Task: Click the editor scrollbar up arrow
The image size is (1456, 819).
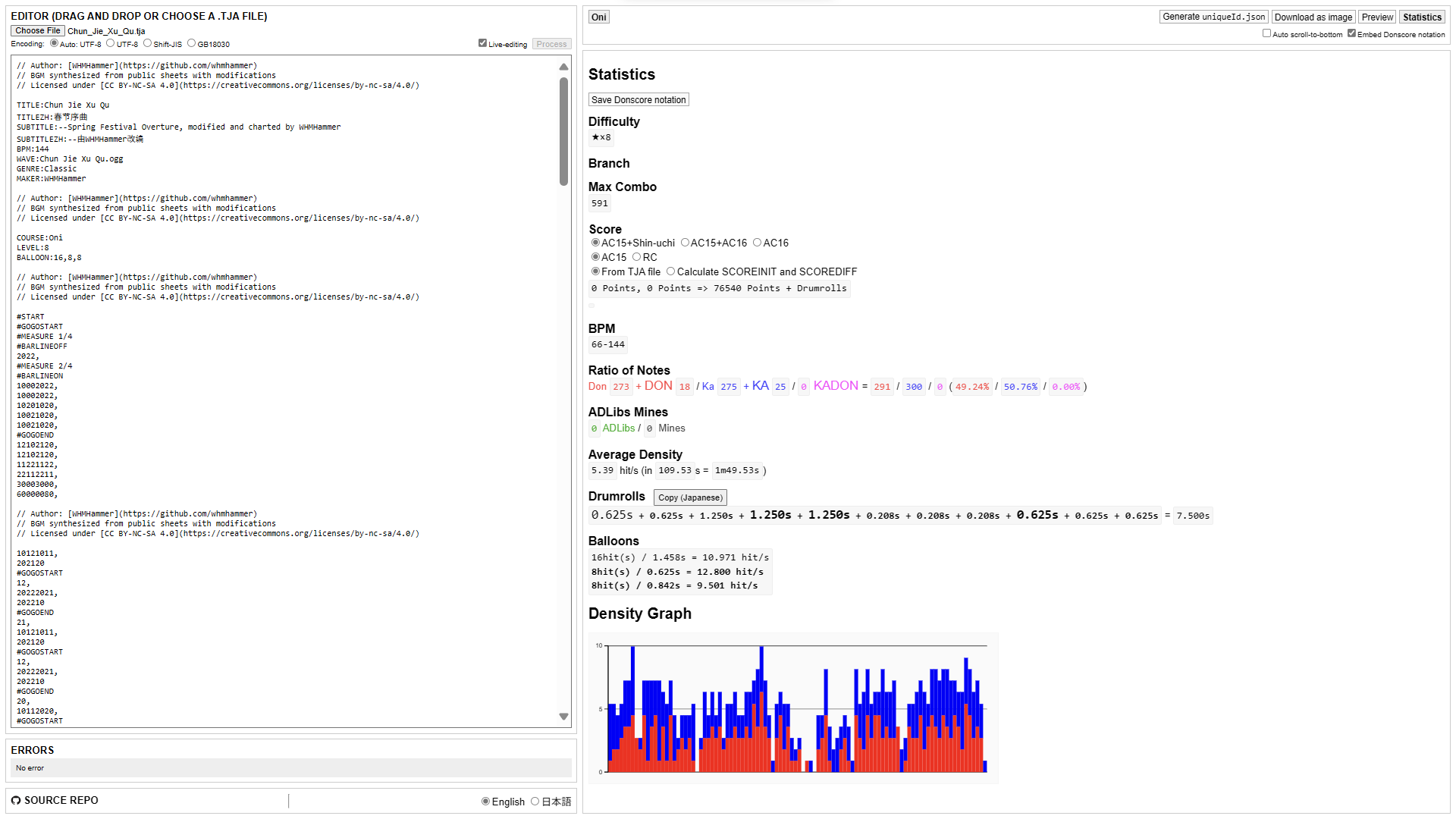Action: click(x=563, y=67)
